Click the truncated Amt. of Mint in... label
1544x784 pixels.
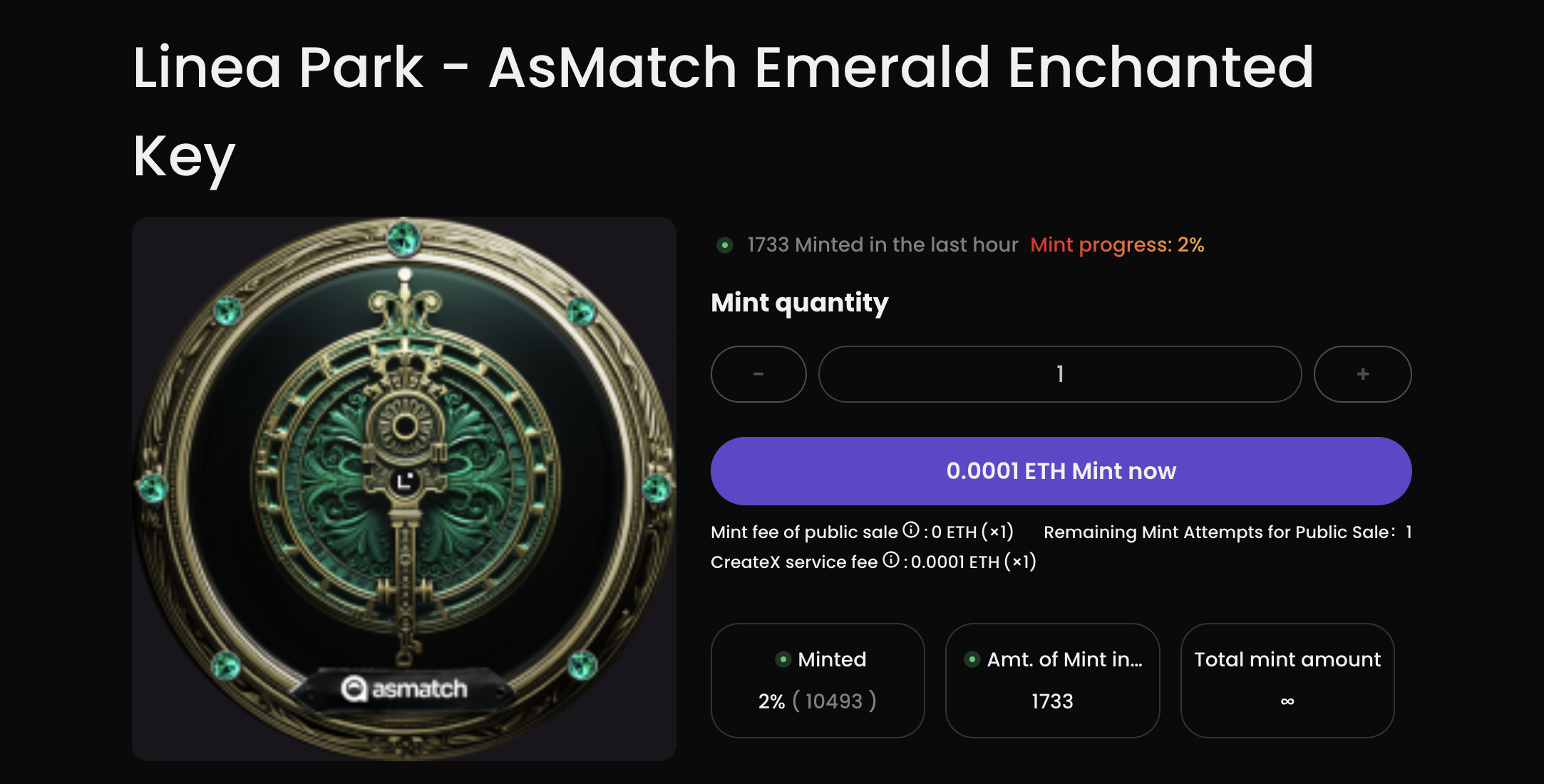coord(1064,659)
